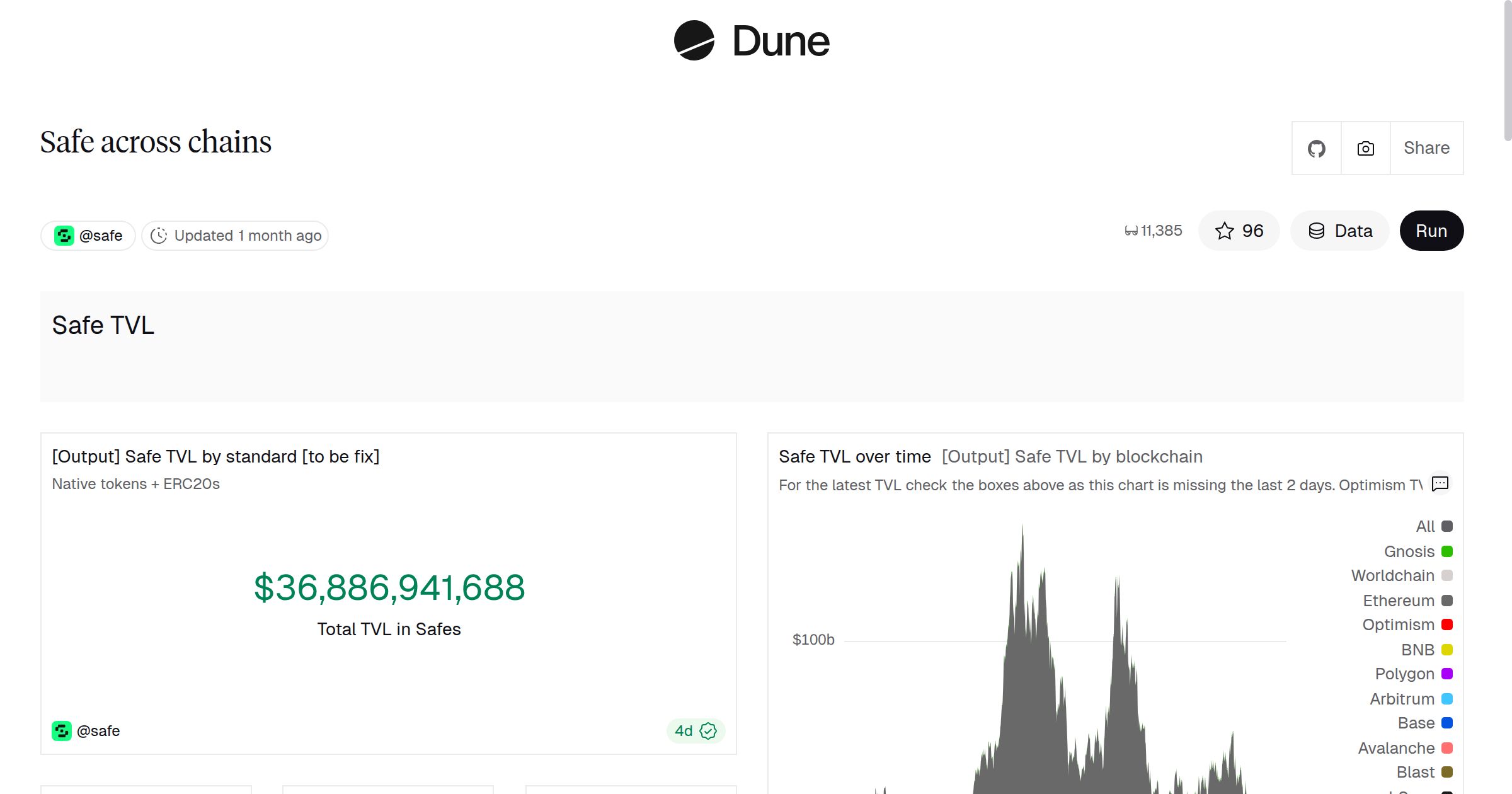
Task: Click the red Optimism color swatch
Action: tap(1447, 624)
